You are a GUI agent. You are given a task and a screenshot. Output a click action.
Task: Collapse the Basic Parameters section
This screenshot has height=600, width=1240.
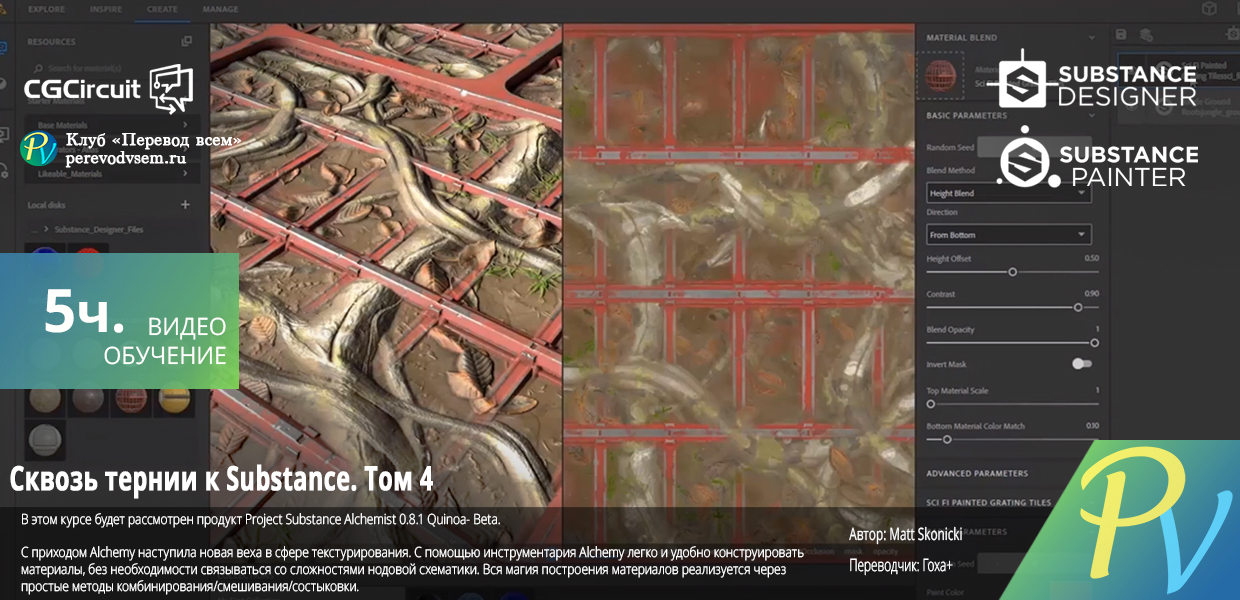tap(1090, 115)
